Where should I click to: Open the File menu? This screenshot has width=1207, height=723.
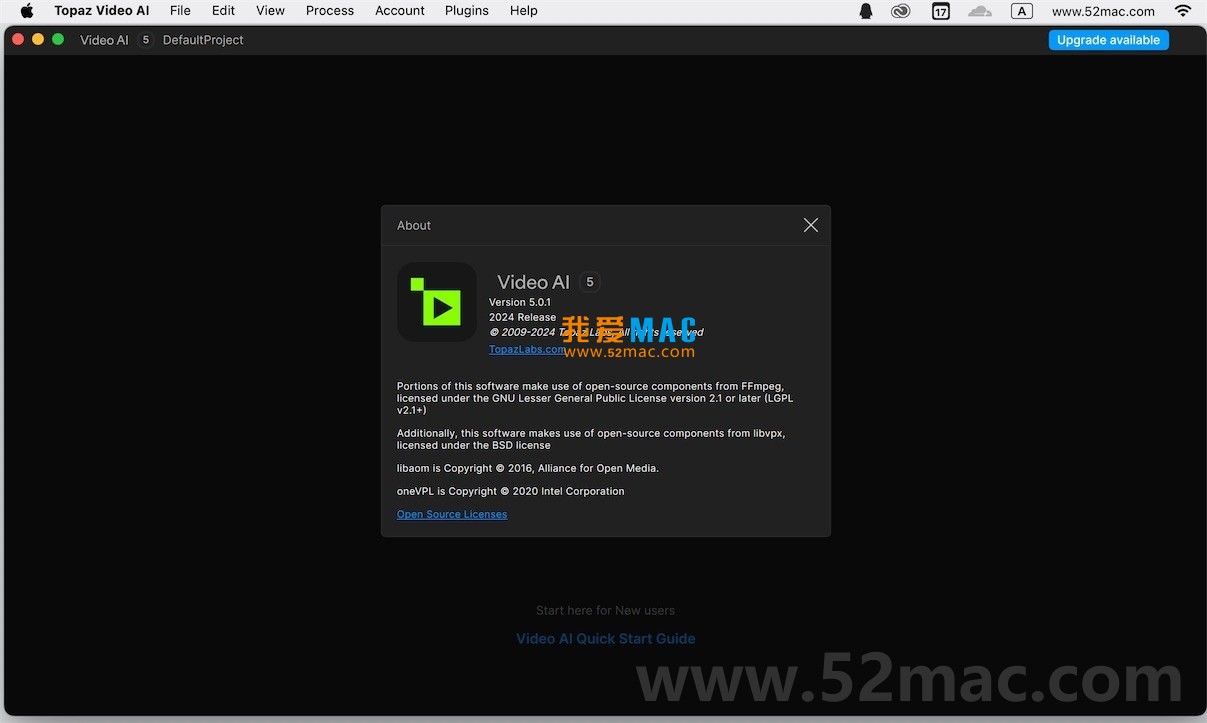pos(180,11)
